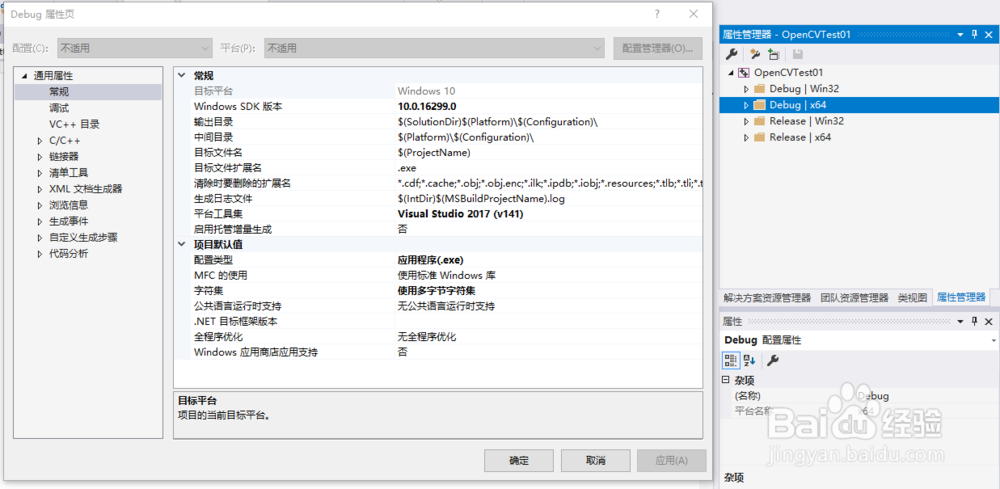Click the help question mark in dialog title

[x=658, y=14]
